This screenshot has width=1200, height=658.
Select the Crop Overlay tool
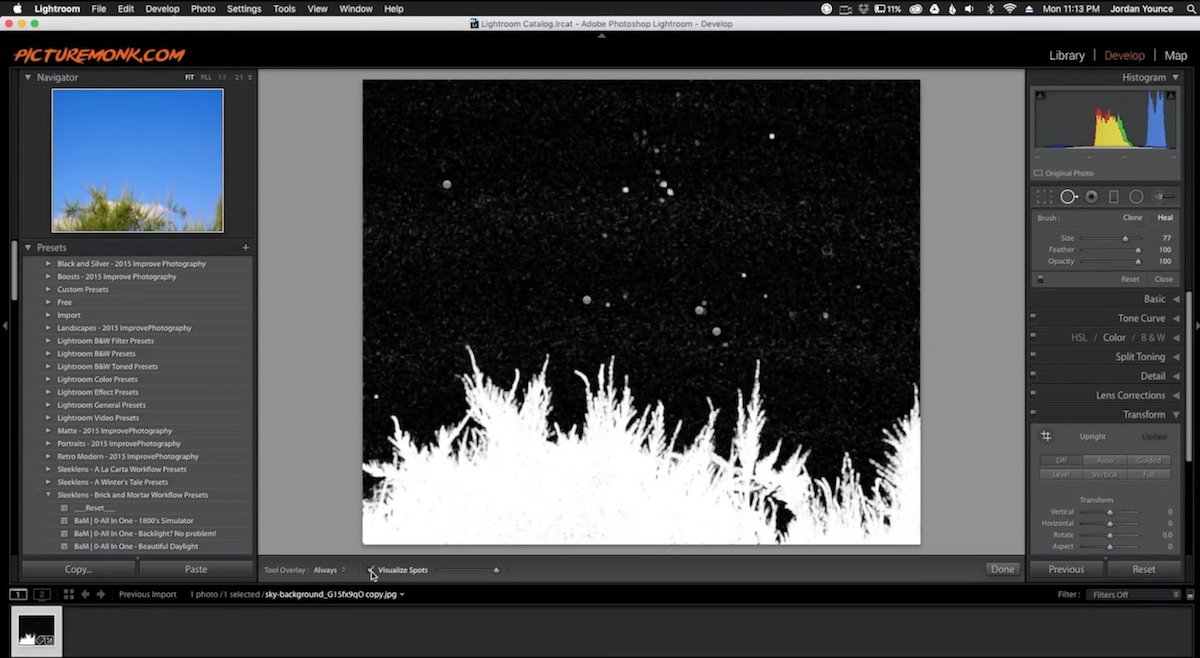pos(1045,197)
